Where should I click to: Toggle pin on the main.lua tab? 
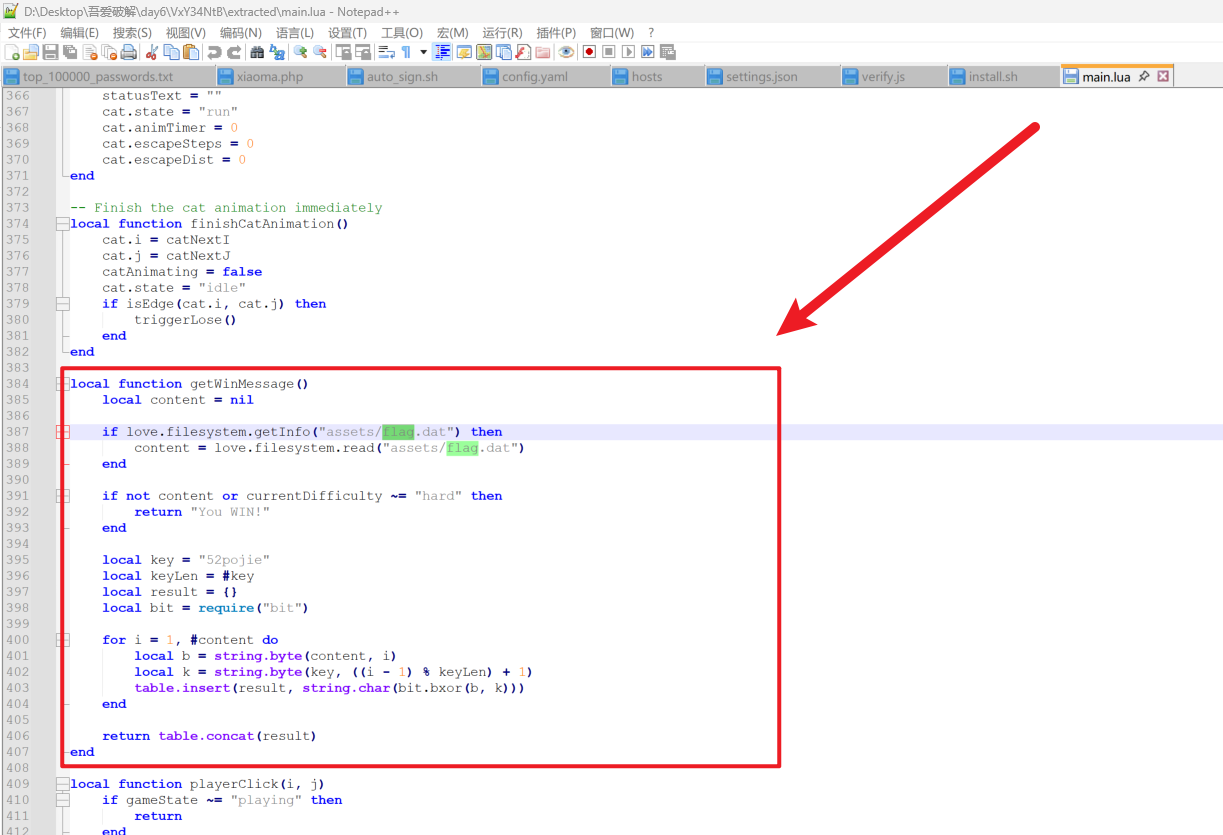[x=1144, y=76]
